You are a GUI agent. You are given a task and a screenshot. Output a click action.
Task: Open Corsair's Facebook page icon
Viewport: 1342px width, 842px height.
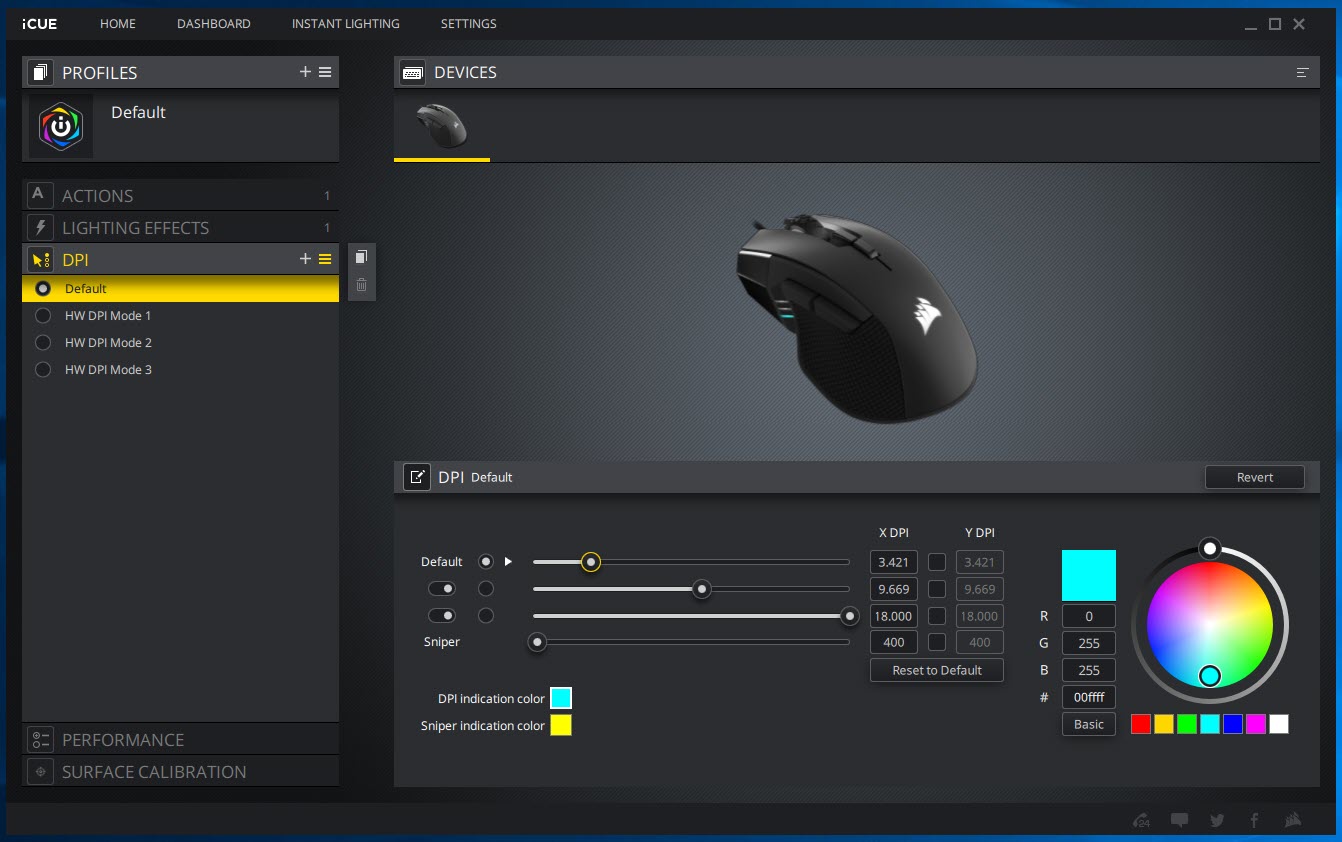(x=1254, y=820)
